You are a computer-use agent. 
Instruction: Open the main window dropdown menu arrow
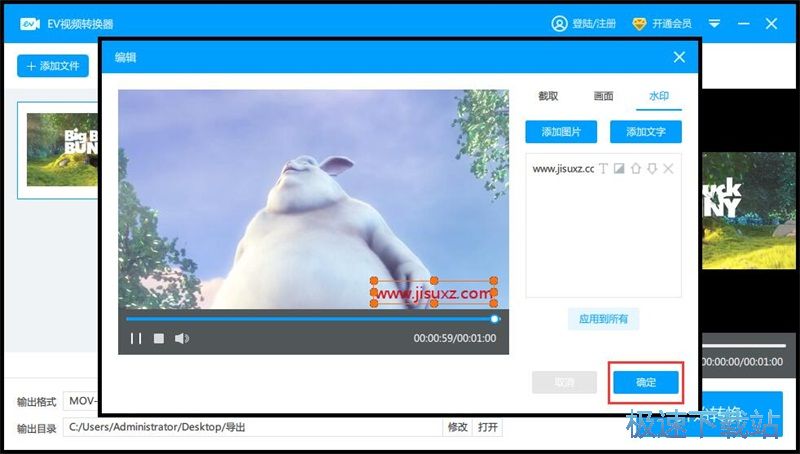714,23
